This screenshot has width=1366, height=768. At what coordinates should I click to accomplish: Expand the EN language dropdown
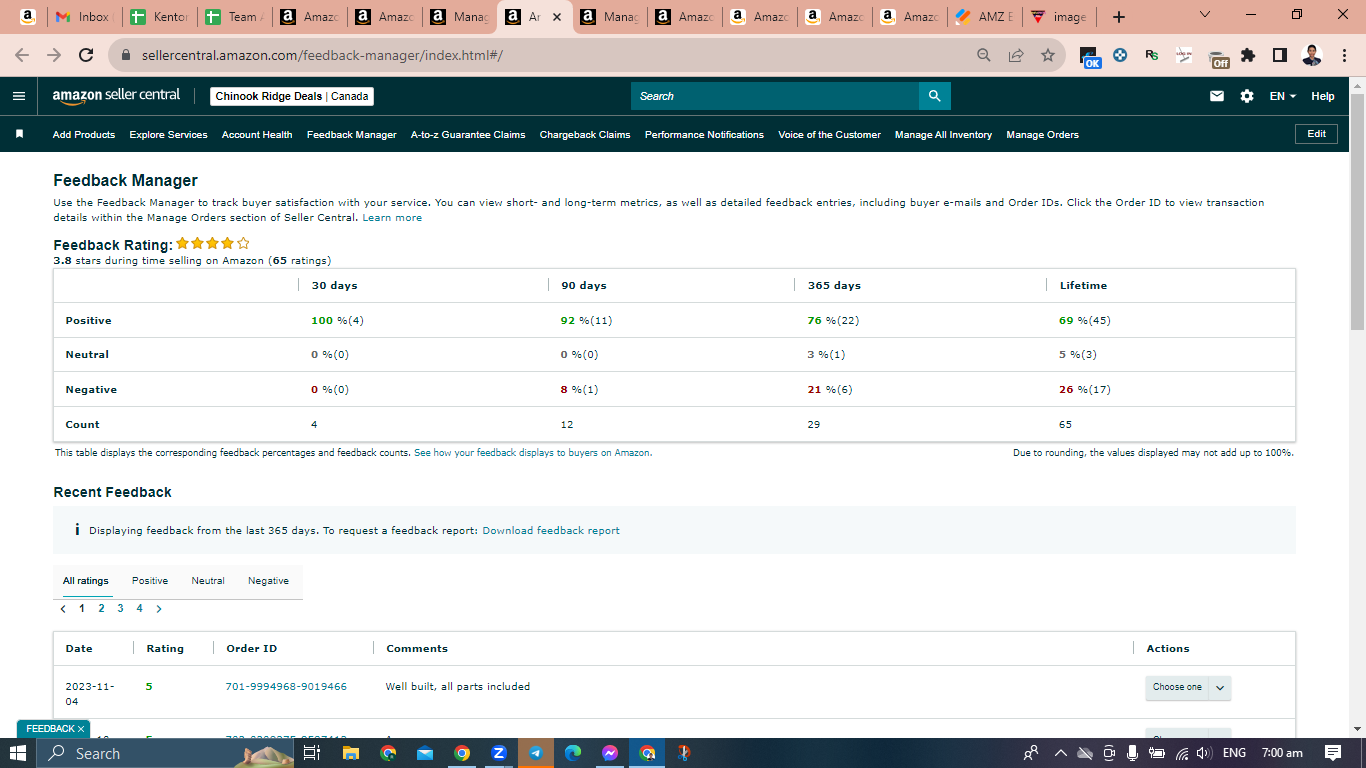(x=1283, y=96)
